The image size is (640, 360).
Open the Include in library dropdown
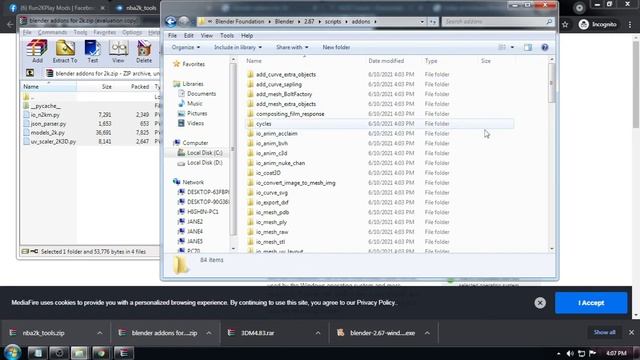tap(238, 47)
